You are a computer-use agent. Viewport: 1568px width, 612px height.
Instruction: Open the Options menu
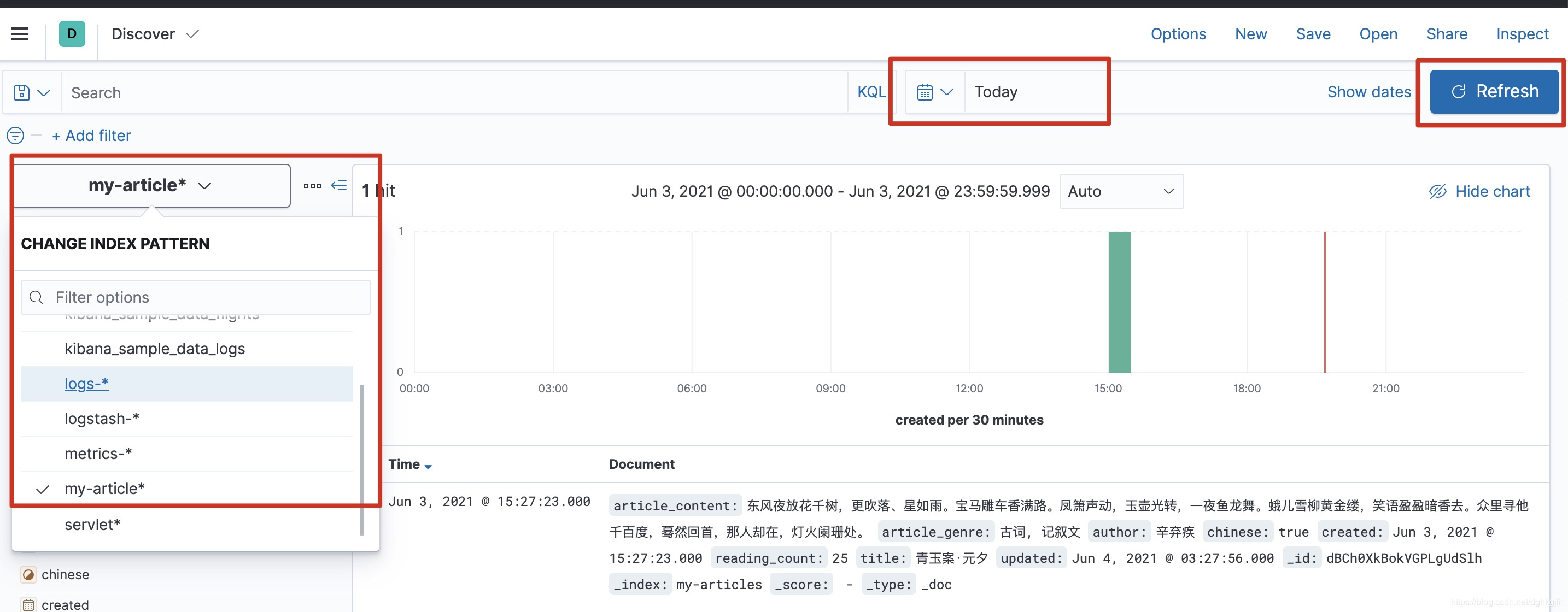1178,34
